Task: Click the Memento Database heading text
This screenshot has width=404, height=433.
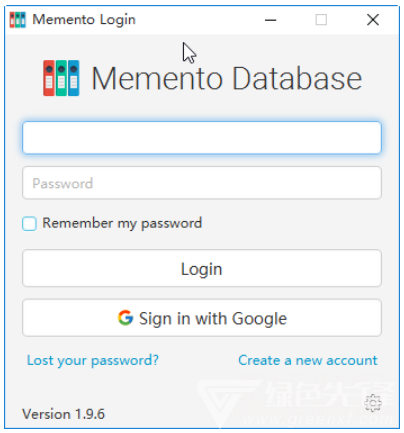Action: [227, 79]
